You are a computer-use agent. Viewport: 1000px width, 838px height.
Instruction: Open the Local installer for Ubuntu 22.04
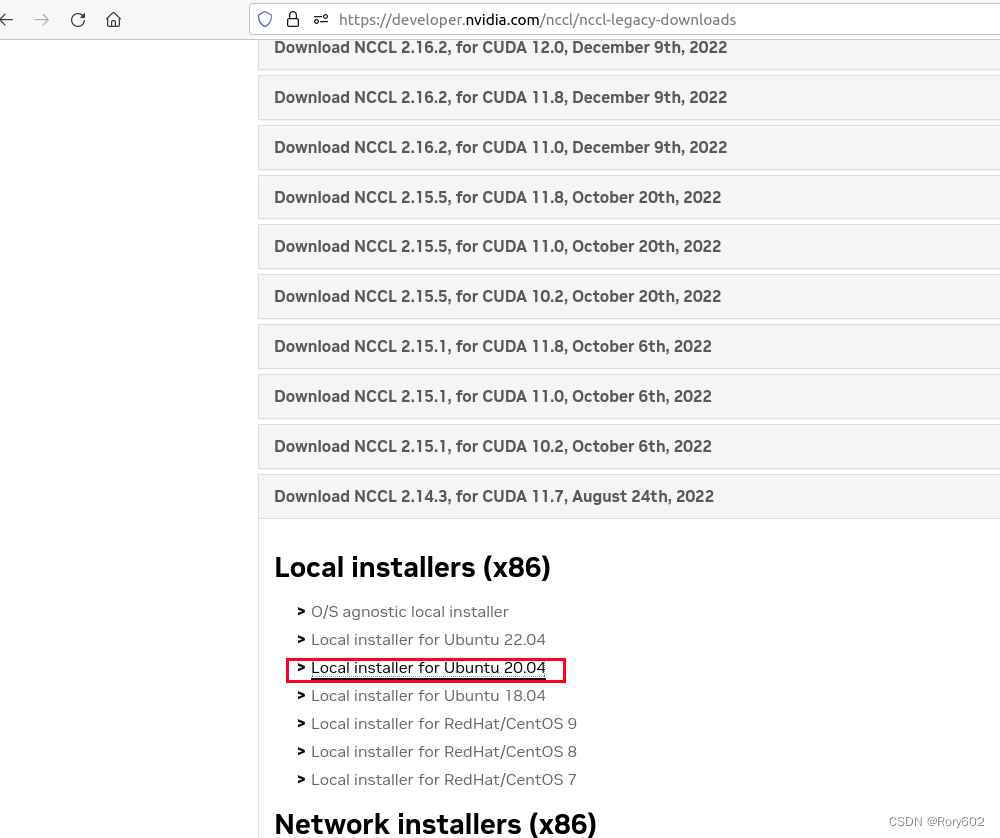click(428, 639)
